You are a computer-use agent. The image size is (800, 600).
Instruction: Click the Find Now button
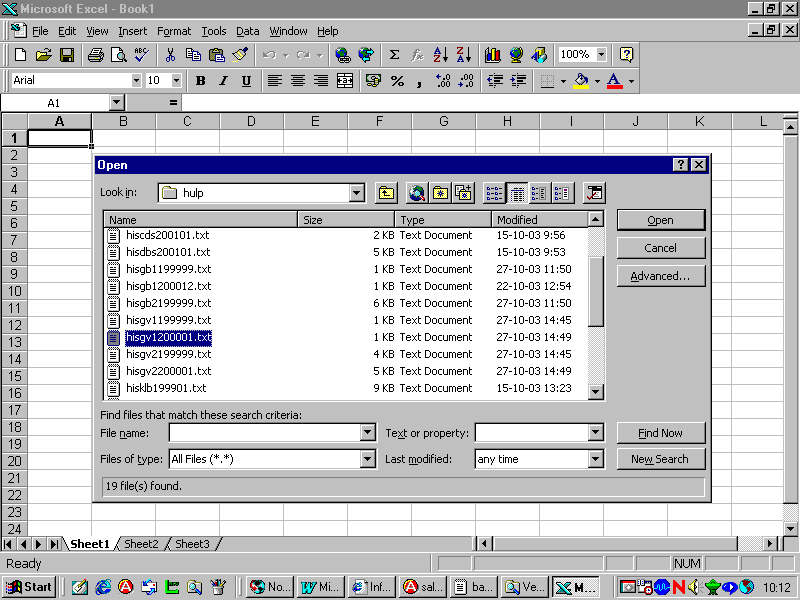[x=660, y=433]
